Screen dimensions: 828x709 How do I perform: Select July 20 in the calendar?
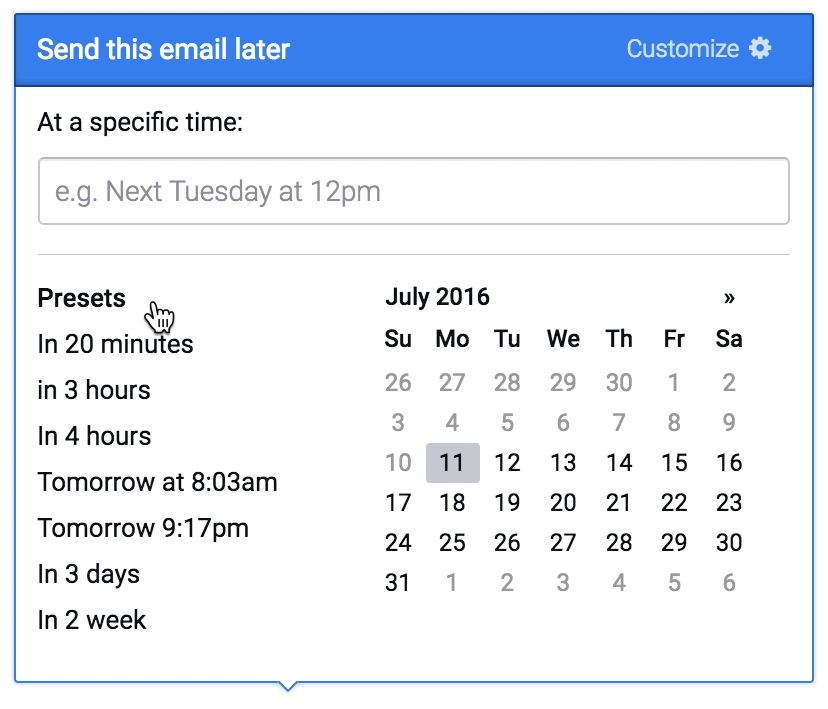pyautogui.click(x=563, y=503)
